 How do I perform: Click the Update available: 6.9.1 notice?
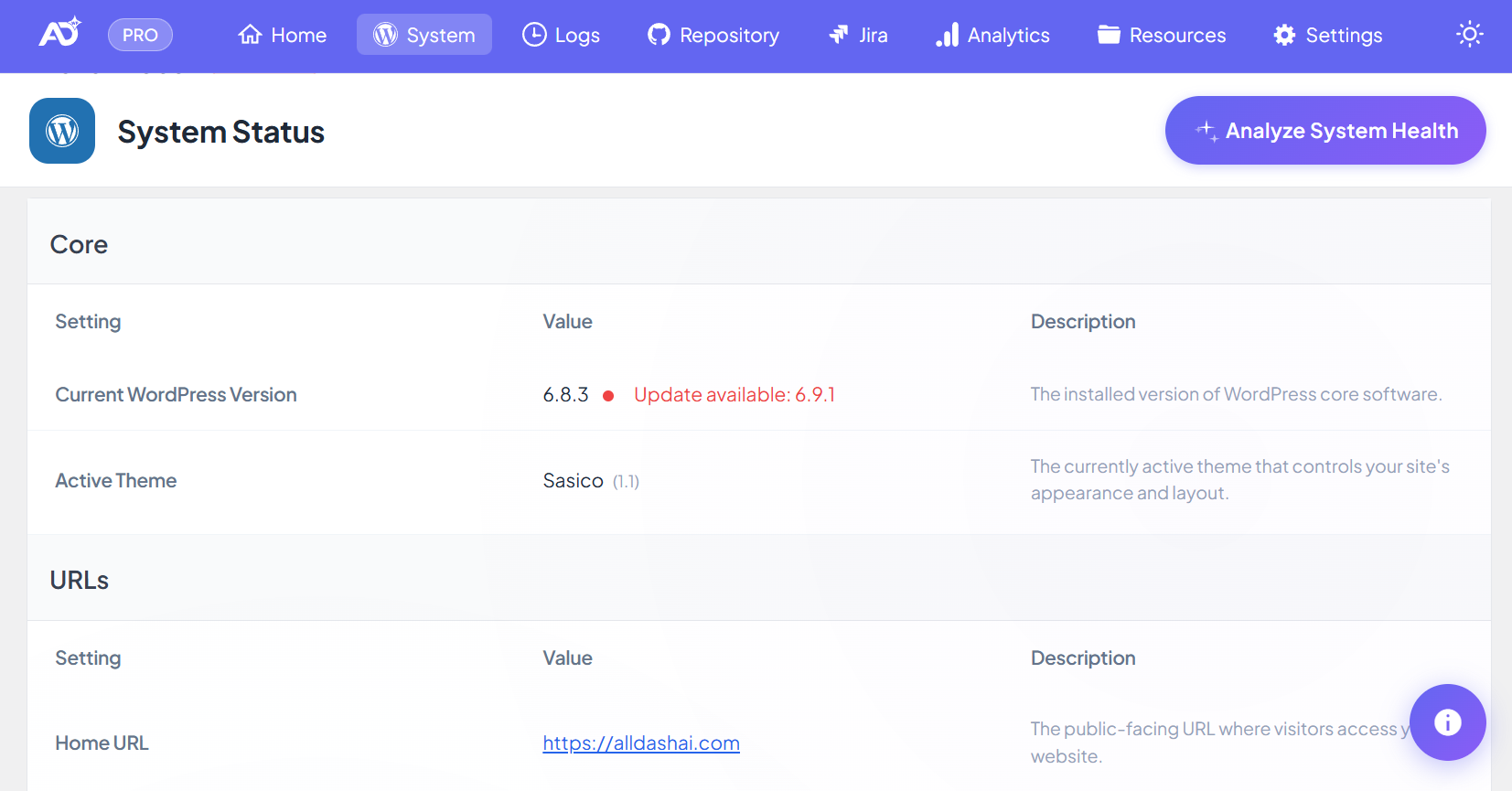[734, 395]
